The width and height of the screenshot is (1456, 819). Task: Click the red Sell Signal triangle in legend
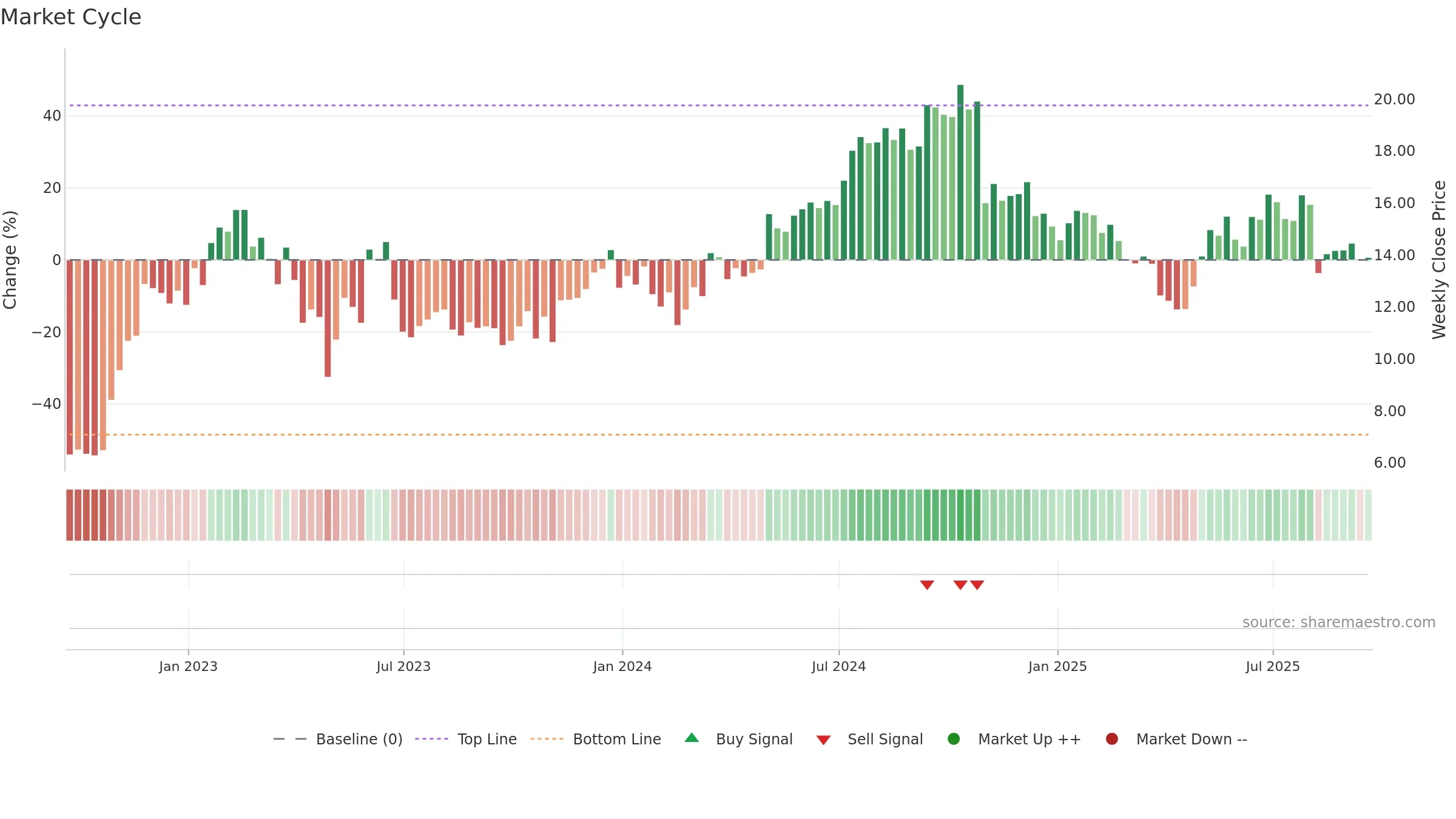point(823,740)
